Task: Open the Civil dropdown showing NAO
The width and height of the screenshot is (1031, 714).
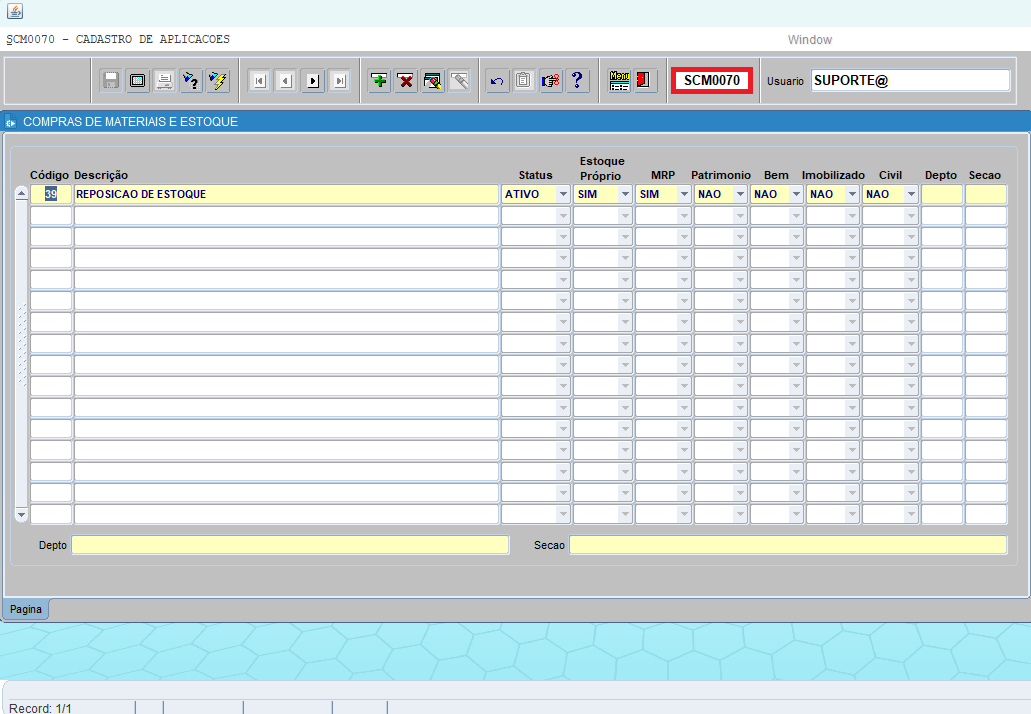Action: [911, 195]
